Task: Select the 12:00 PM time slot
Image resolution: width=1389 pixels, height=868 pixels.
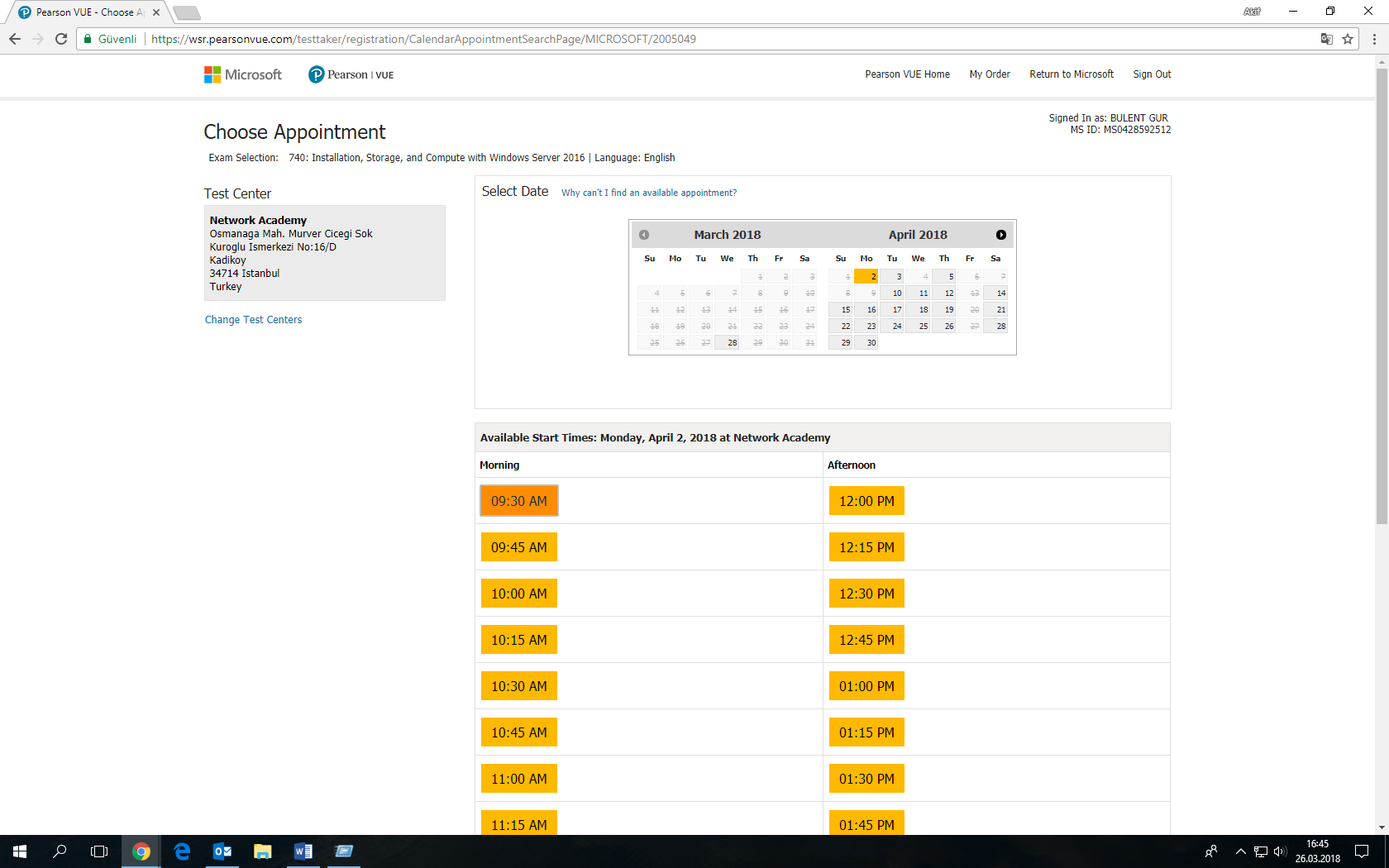Action: 866,501
